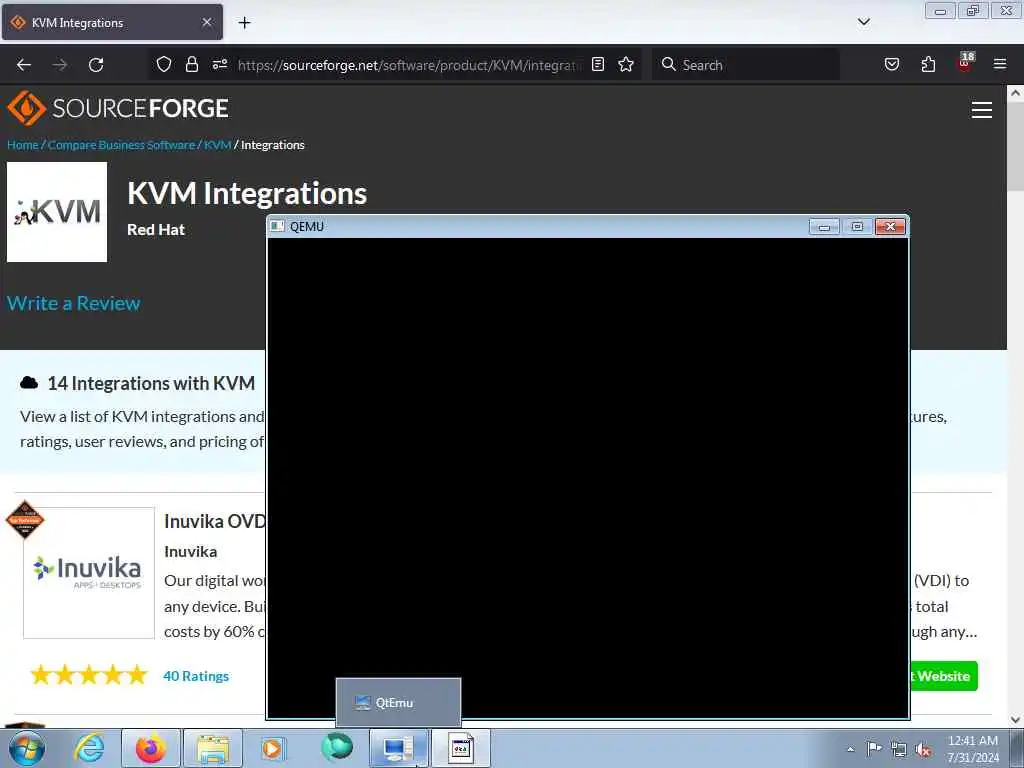Open Action Center flag tray icon
This screenshot has height=768, width=1024.
(x=874, y=749)
